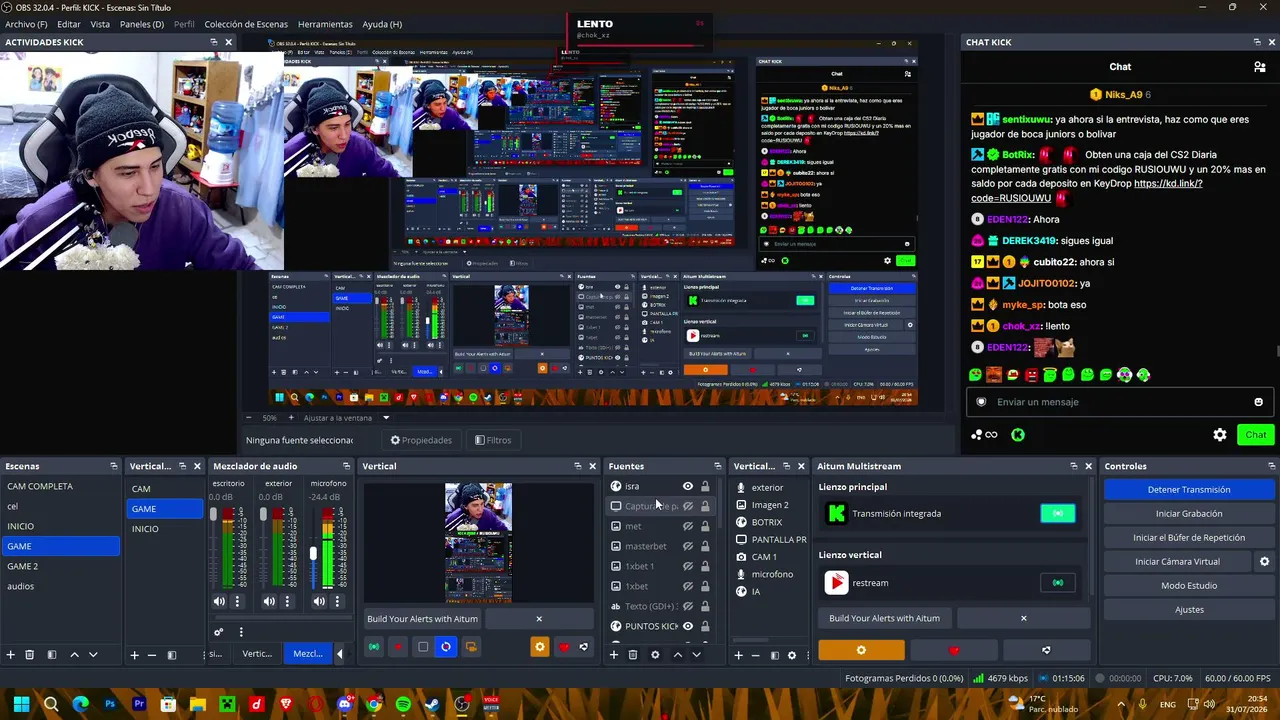Viewport: 1280px width, 720px height.
Task: Move selected scene down in Escenas
Action: click(93, 655)
